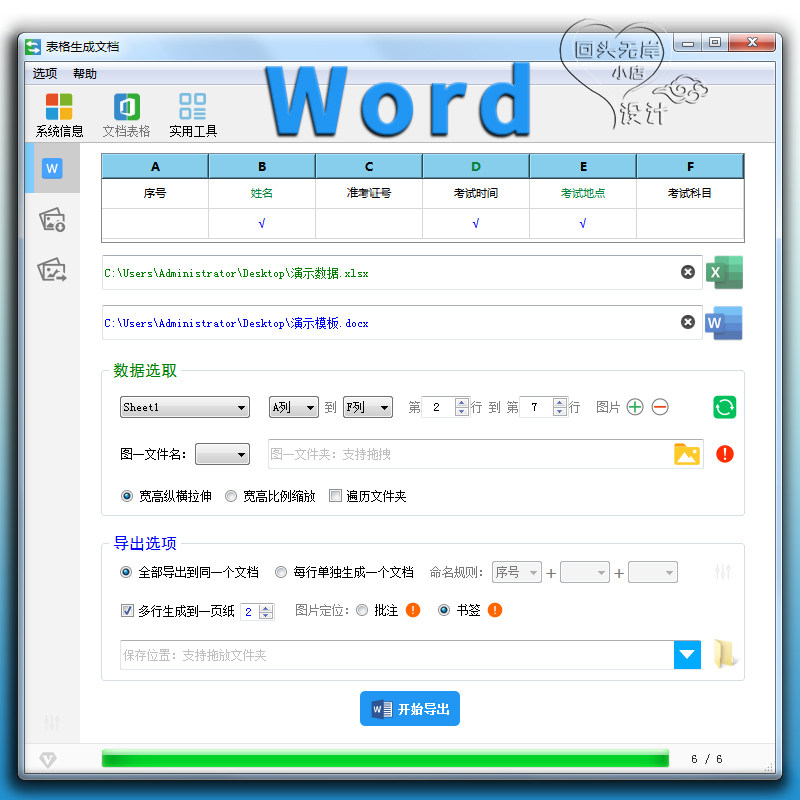Open the second naming rule dropdown
Screen dimensions: 800x800
tap(585, 572)
